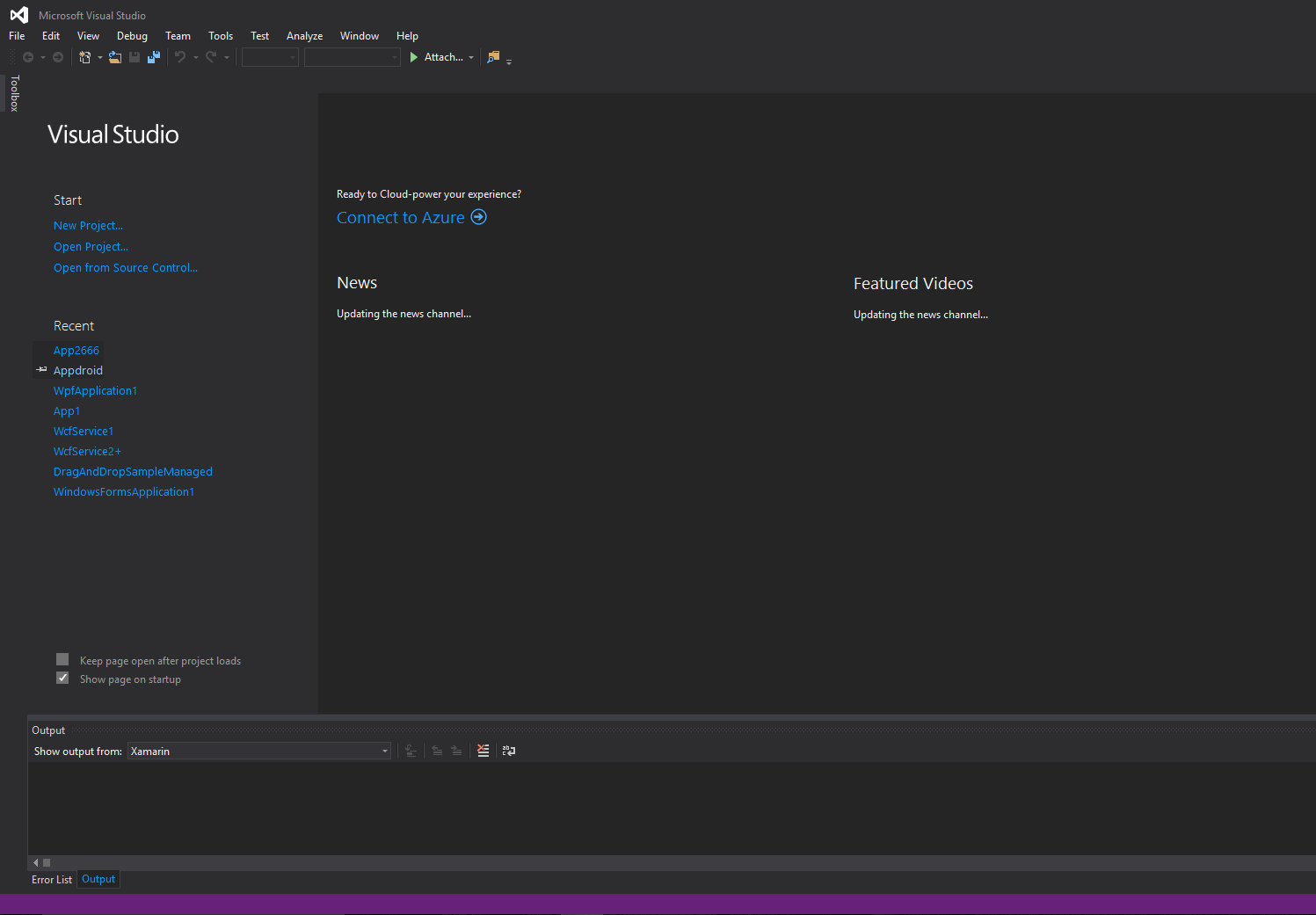Click the Navigate Backward arrow icon
This screenshot has height=915, width=1316.
[x=29, y=56]
